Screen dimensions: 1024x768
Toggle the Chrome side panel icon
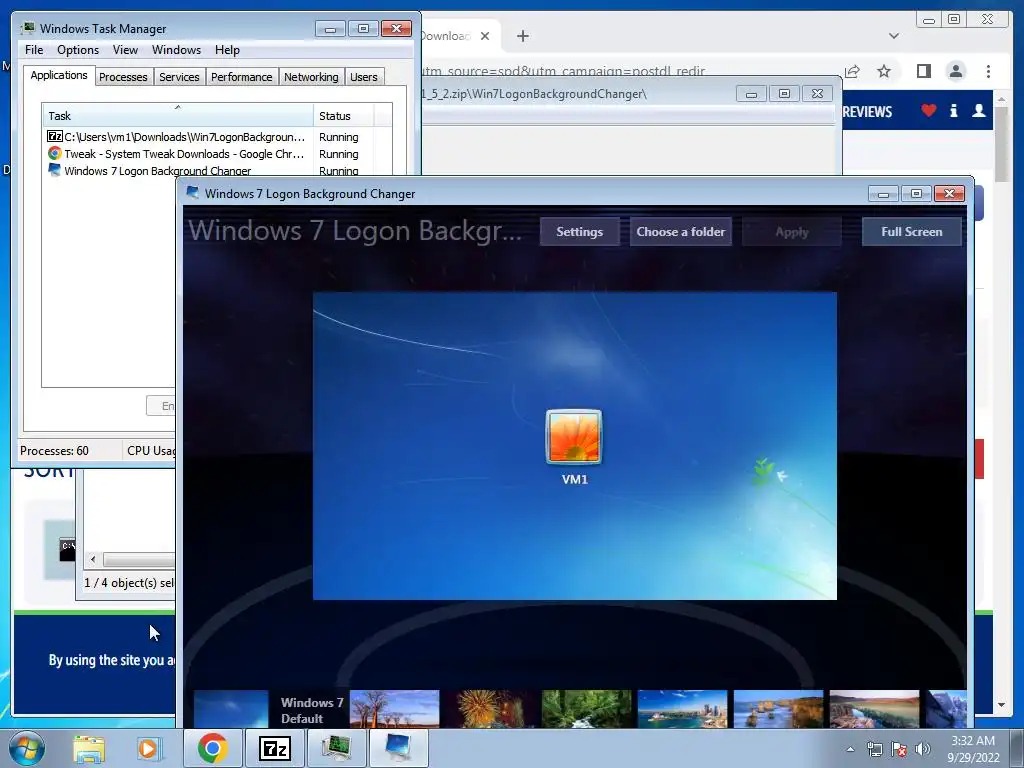[923, 71]
